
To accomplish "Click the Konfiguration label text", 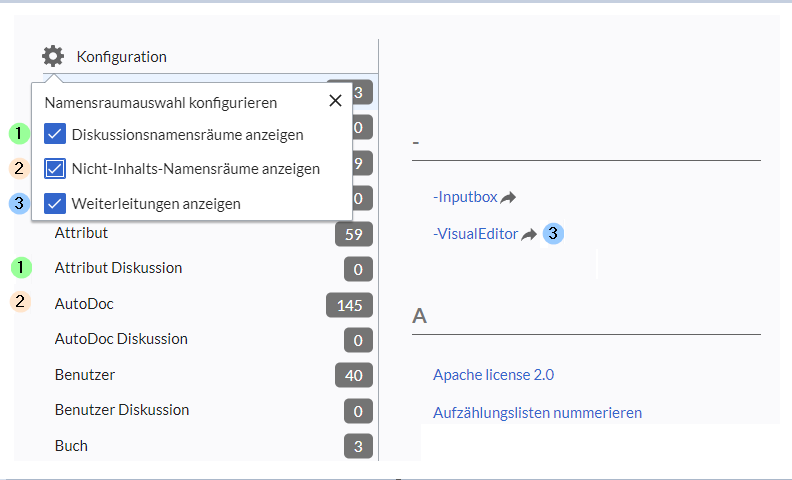I will (x=121, y=57).
